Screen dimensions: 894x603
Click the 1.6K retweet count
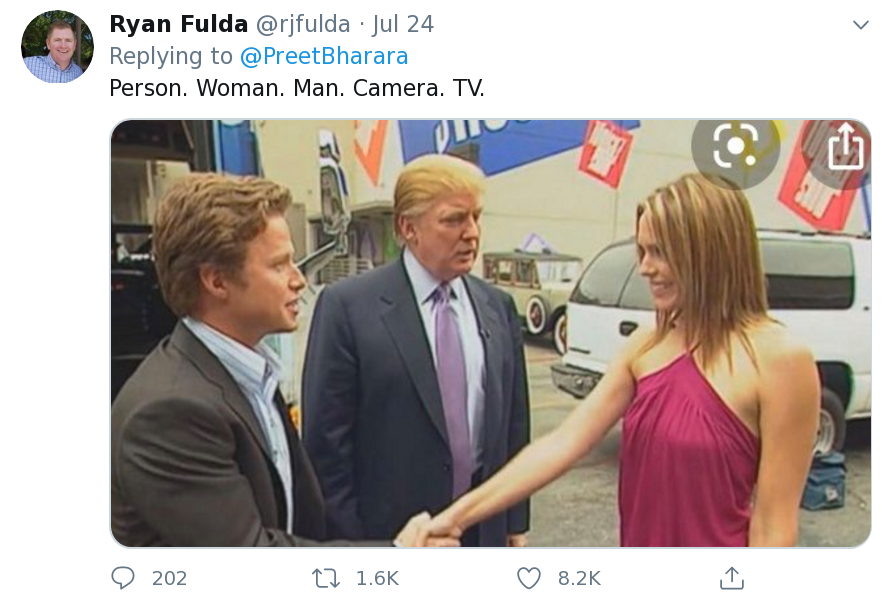[x=377, y=578]
